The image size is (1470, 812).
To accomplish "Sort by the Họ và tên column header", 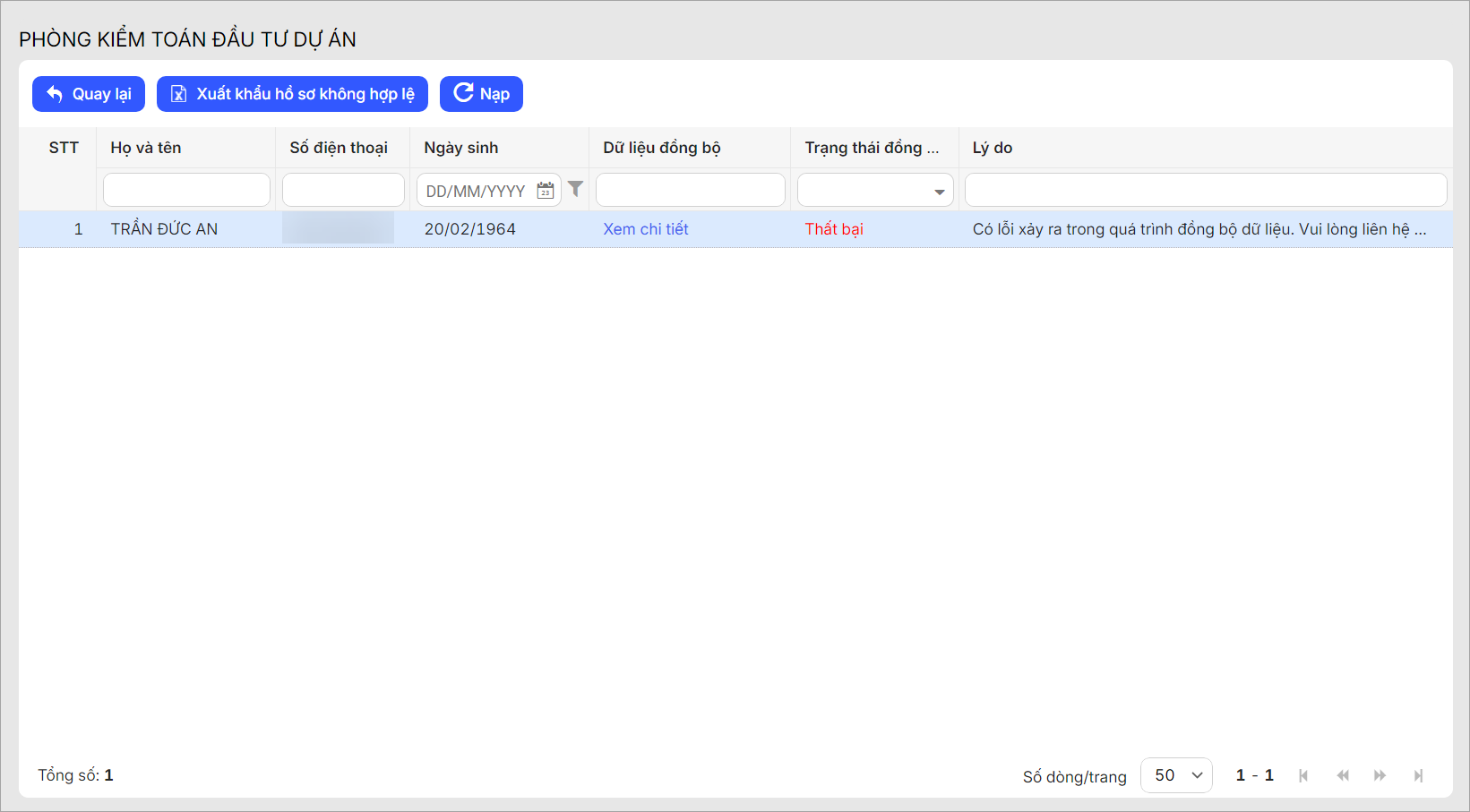I will tap(146, 148).
